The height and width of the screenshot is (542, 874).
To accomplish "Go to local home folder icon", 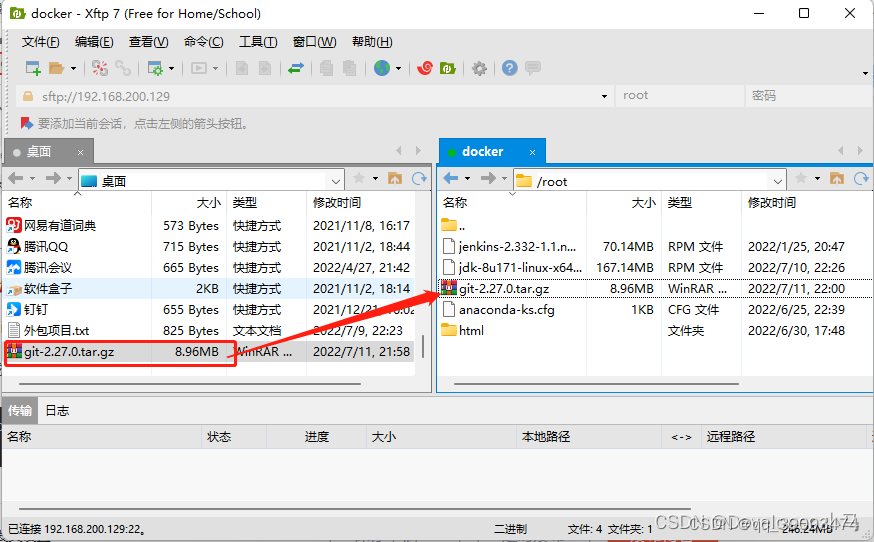I will coord(395,178).
